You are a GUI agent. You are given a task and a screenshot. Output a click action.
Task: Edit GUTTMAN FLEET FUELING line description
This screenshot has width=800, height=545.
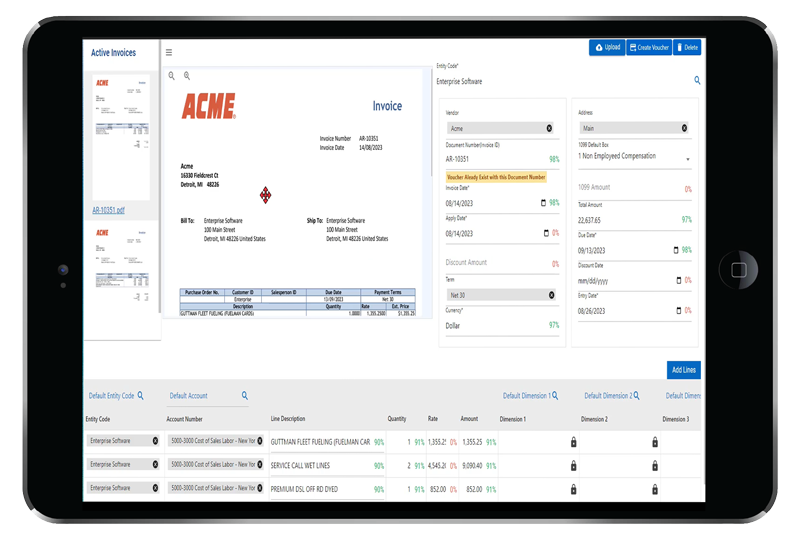(x=320, y=442)
